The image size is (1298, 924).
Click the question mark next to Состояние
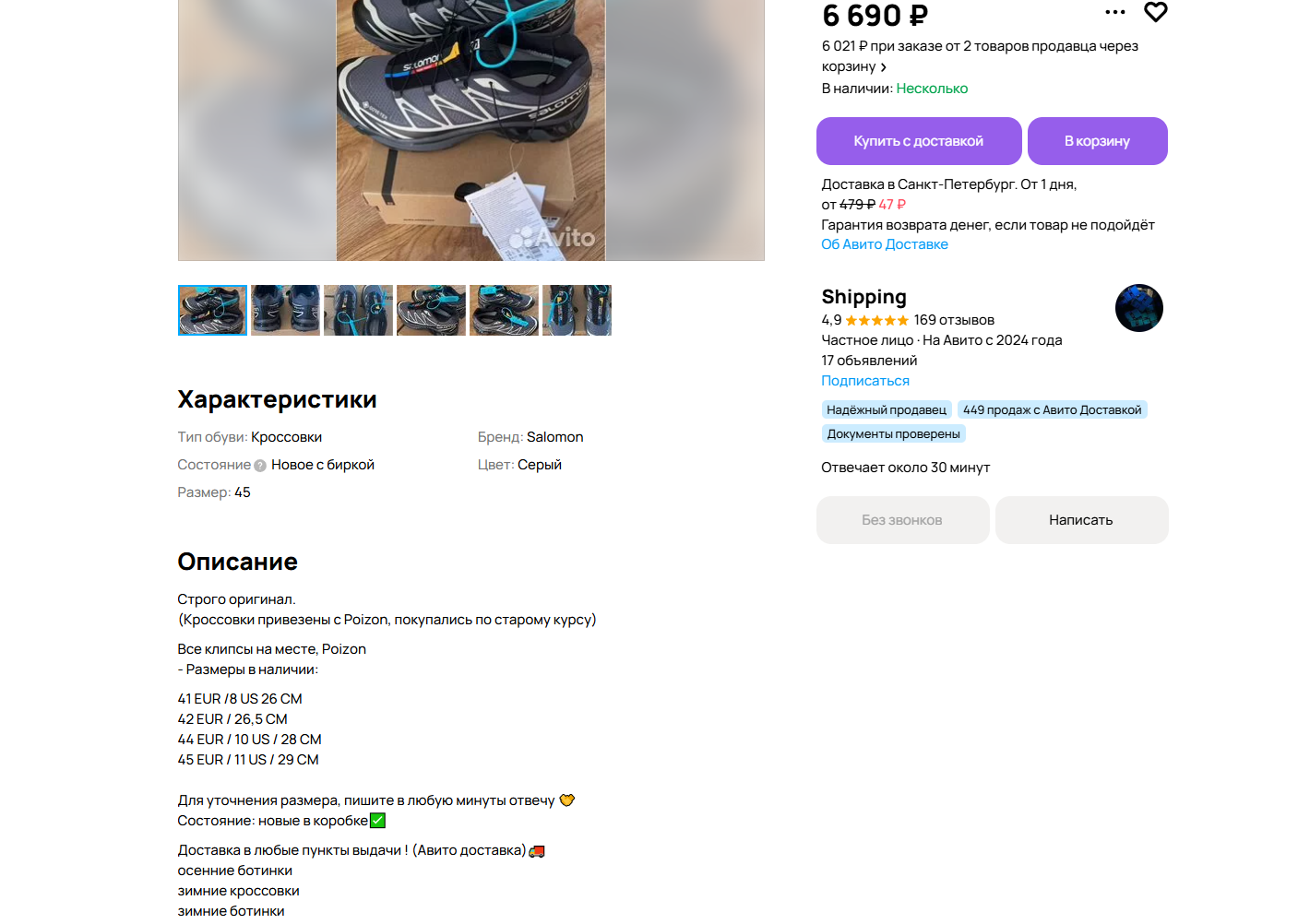pos(260,466)
